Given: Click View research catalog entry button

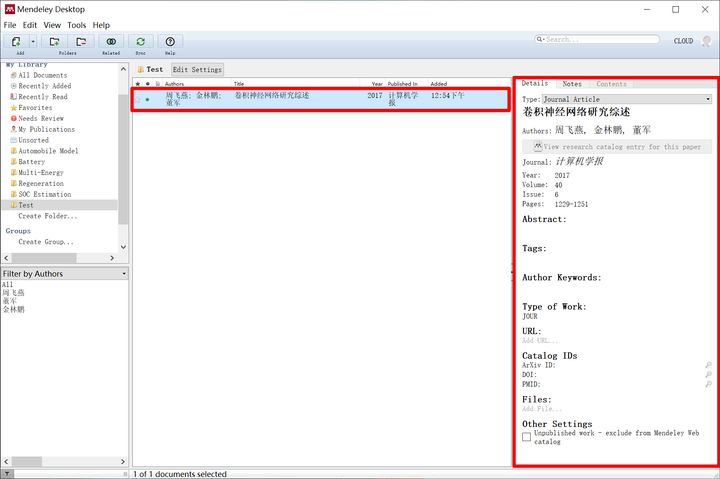Looking at the screenshot, I should pos(617,147).
